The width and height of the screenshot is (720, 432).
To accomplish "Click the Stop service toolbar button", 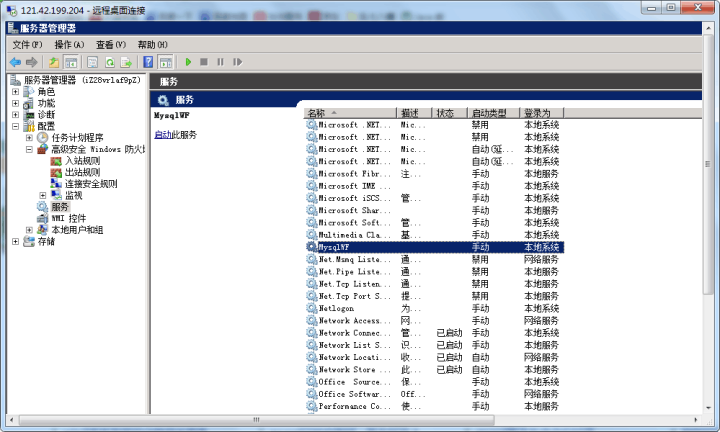I will (204, 62).
